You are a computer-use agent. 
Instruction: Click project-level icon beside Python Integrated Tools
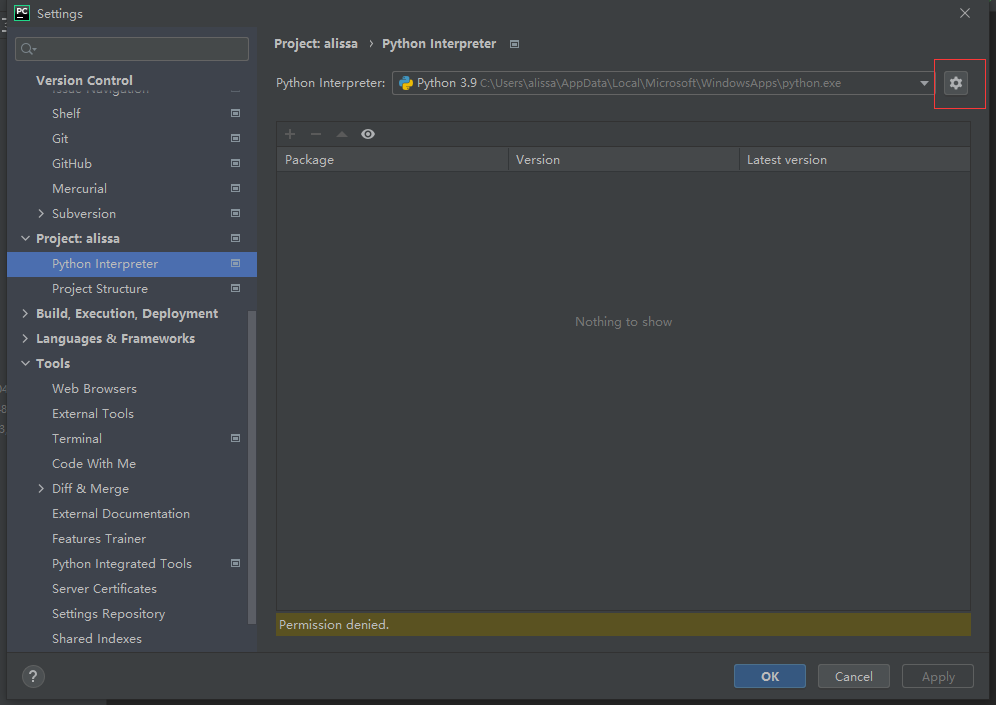click(x=236, y=563)
